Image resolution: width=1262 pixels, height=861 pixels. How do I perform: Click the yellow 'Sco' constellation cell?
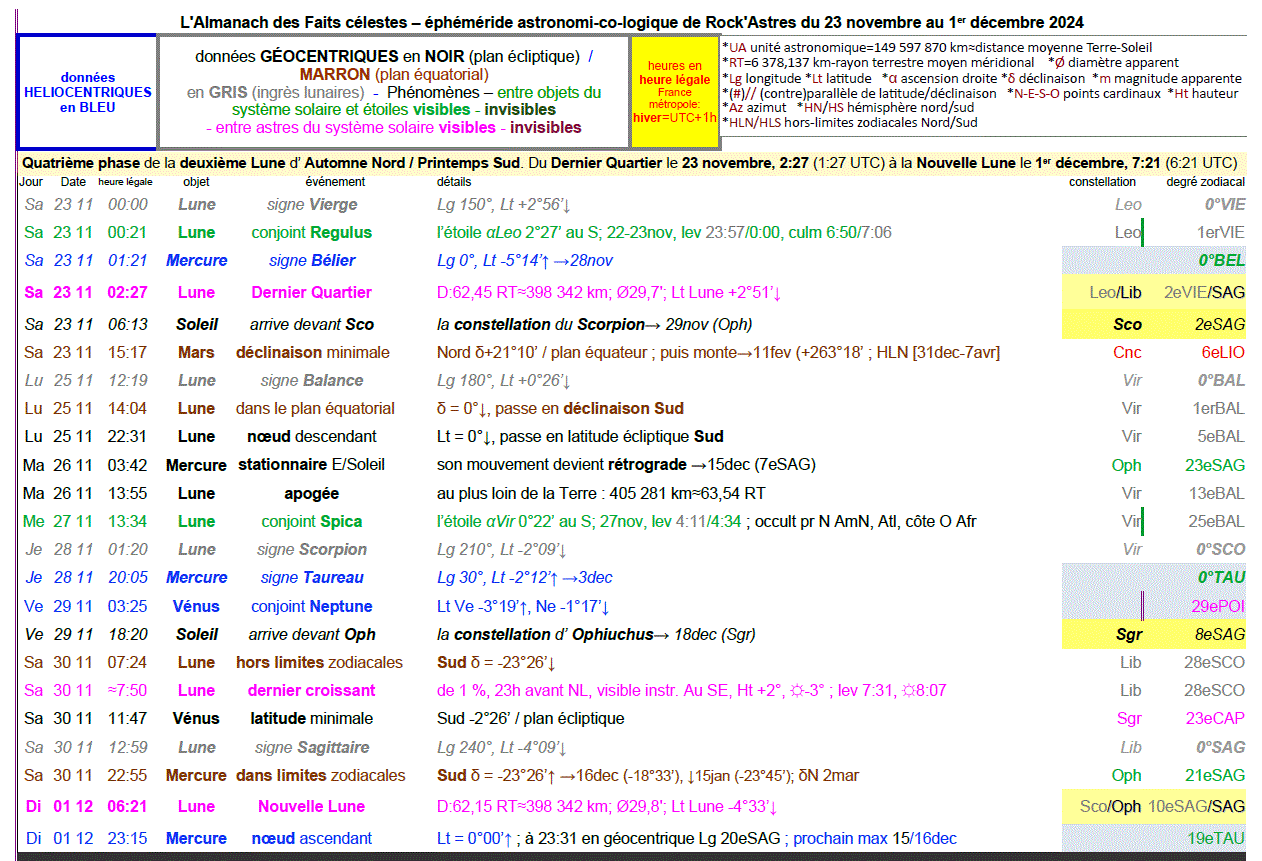1127,325
